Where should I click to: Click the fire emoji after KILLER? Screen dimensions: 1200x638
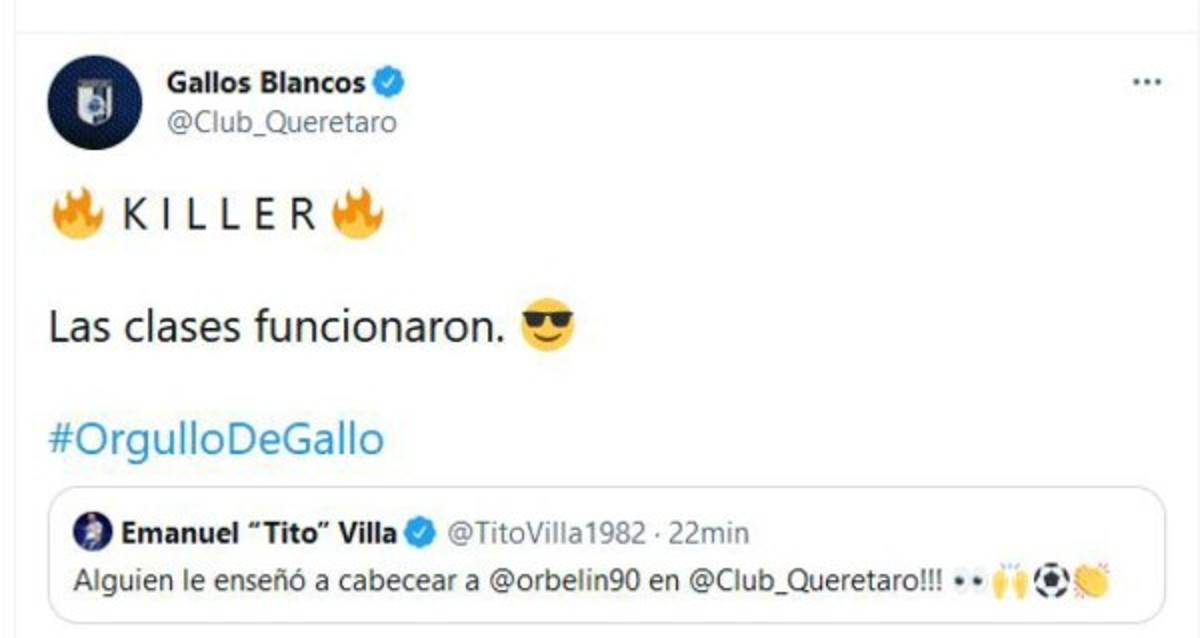click(357, 214)
